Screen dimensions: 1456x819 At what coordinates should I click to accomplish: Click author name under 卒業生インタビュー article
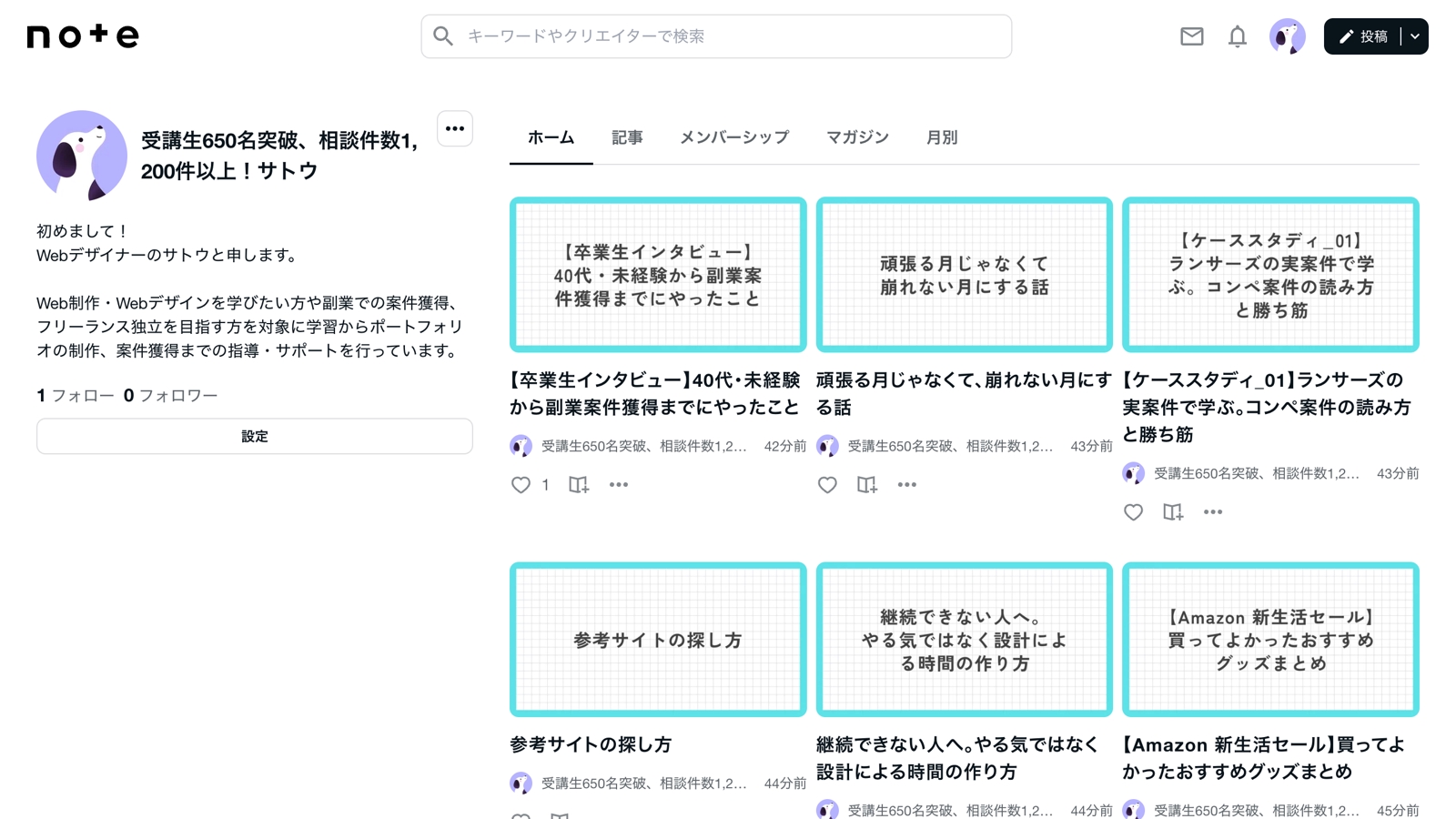click(644, 446)
